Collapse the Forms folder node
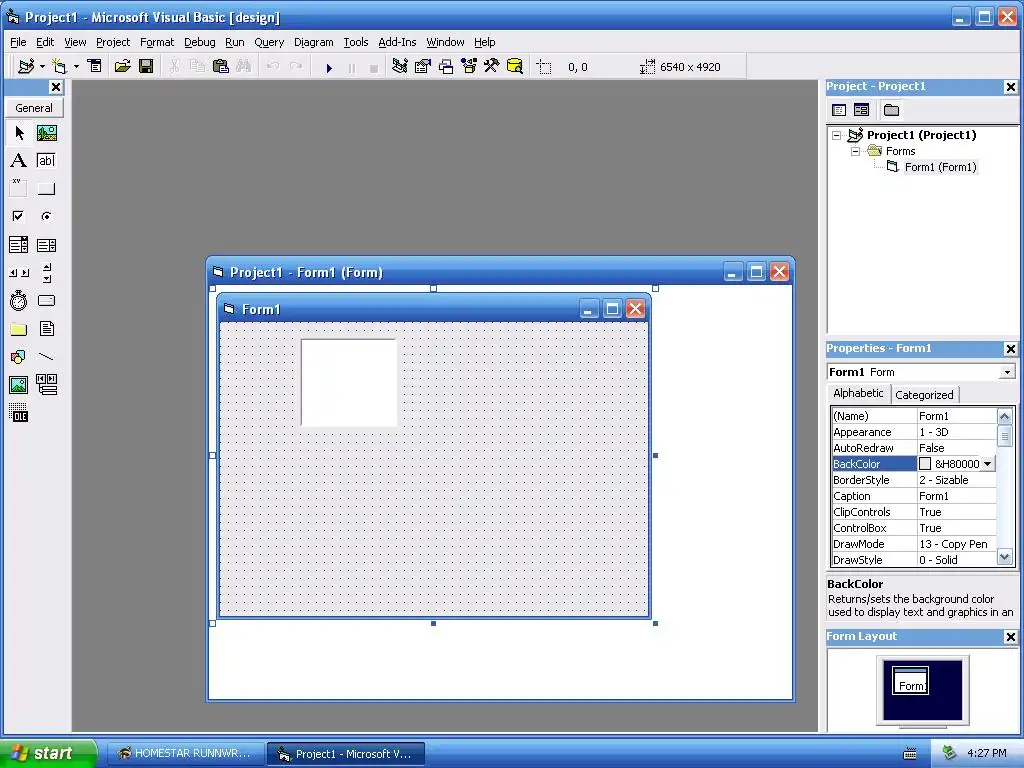Image resolution: width=1024 pixels, height=768 pixels. 856,152
